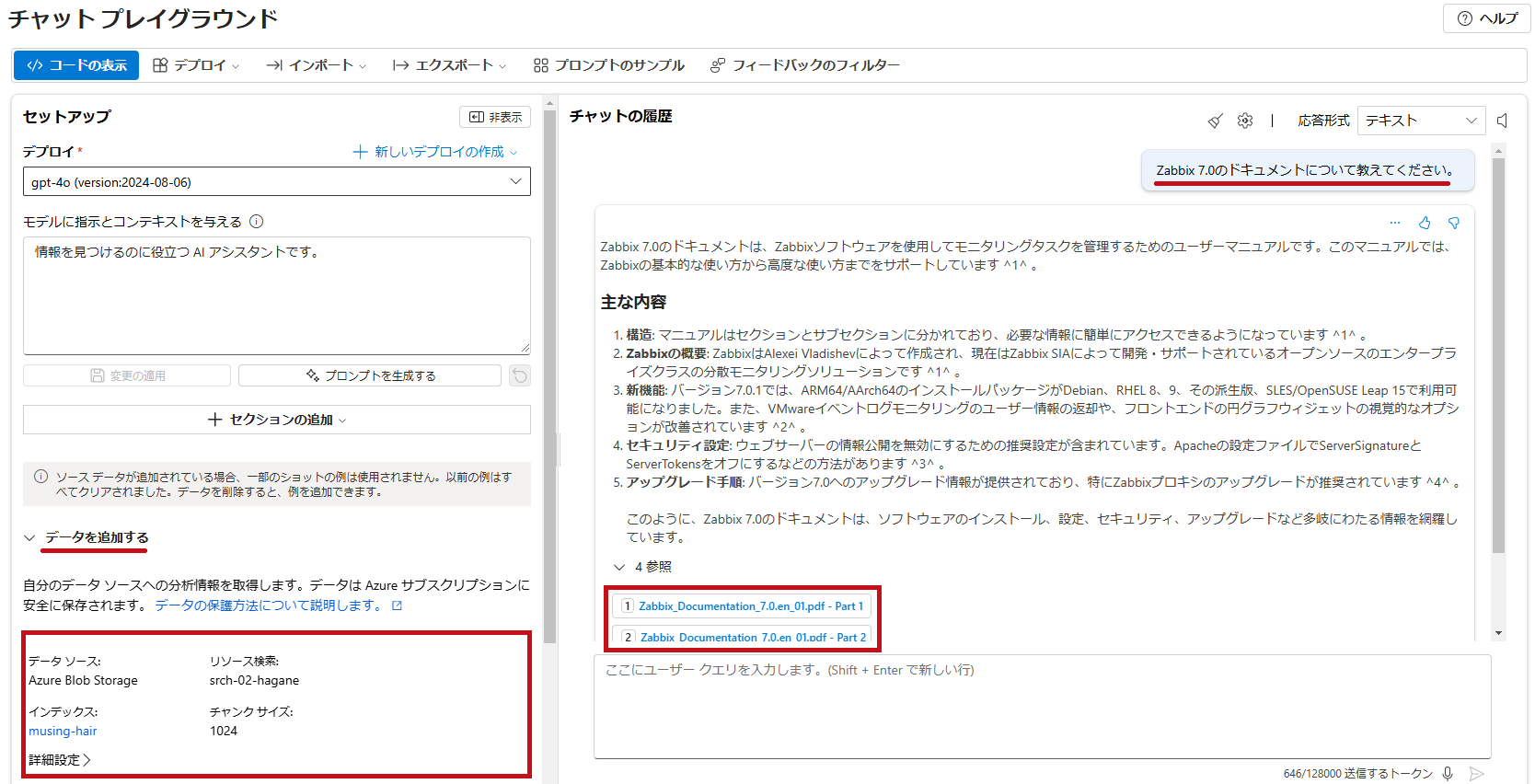The image size is (1535, 784).
Task: Open the デプロイ toolbar menu
Action: (x=196, y=65)
